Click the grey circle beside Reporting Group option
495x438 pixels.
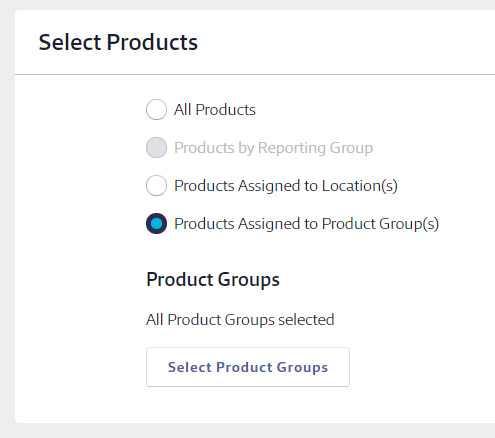(156, 147)
